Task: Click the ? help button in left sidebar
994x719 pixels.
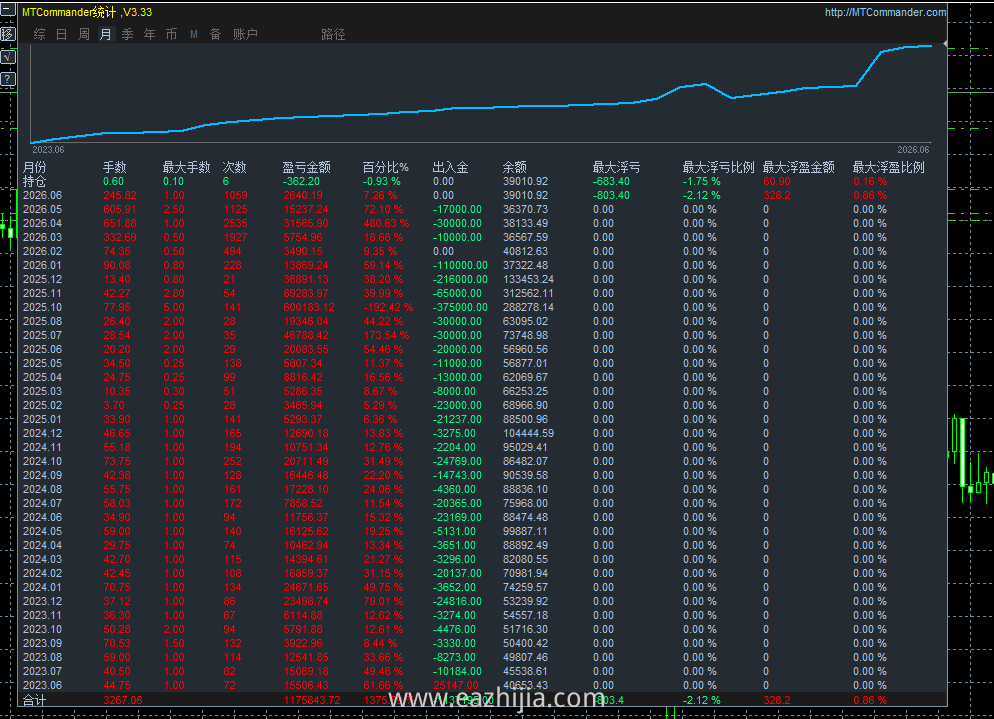Action: pos(8,79)
